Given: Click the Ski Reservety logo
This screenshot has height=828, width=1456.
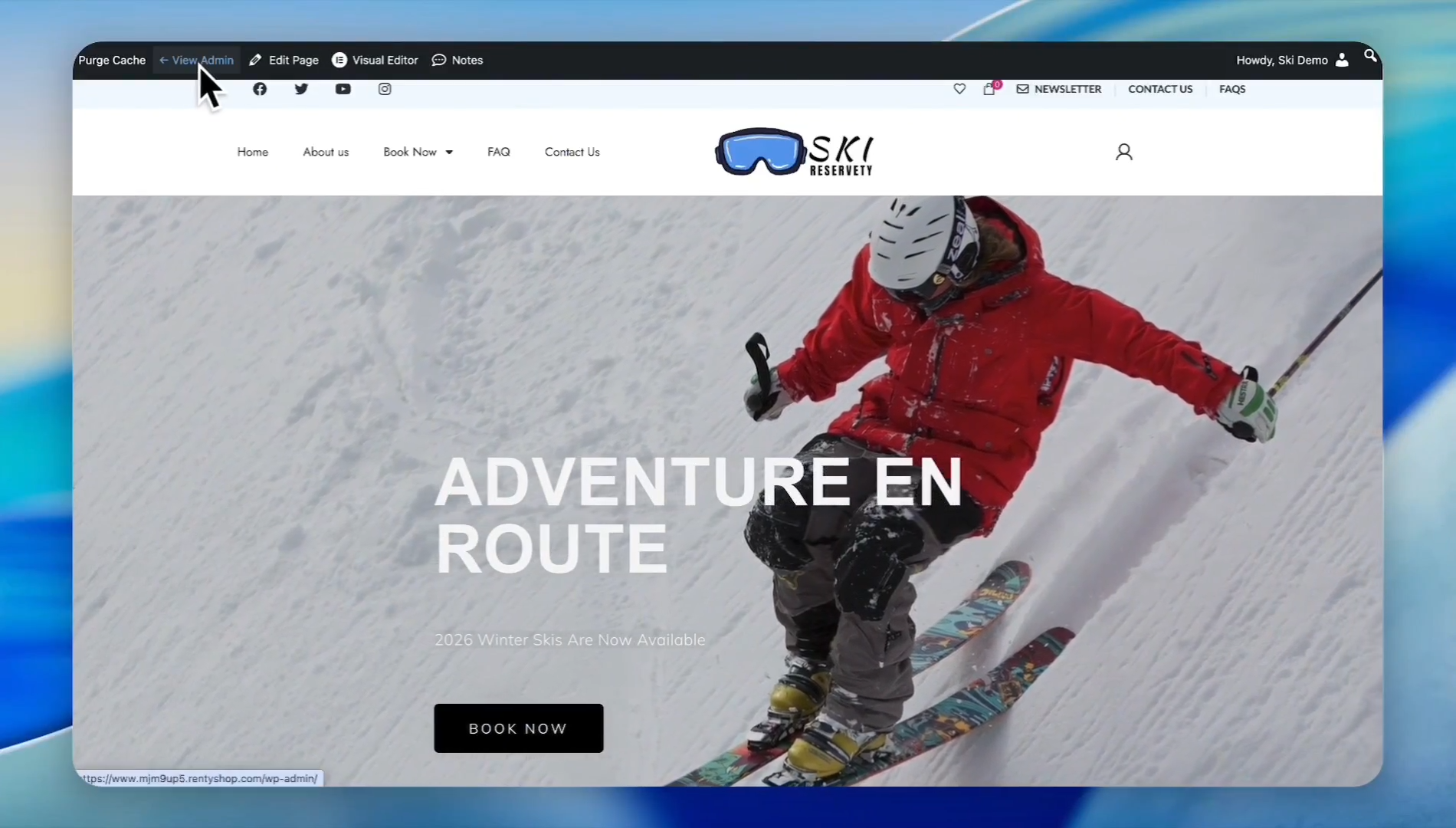Looking at the screenshot, I should pos(794,153).
